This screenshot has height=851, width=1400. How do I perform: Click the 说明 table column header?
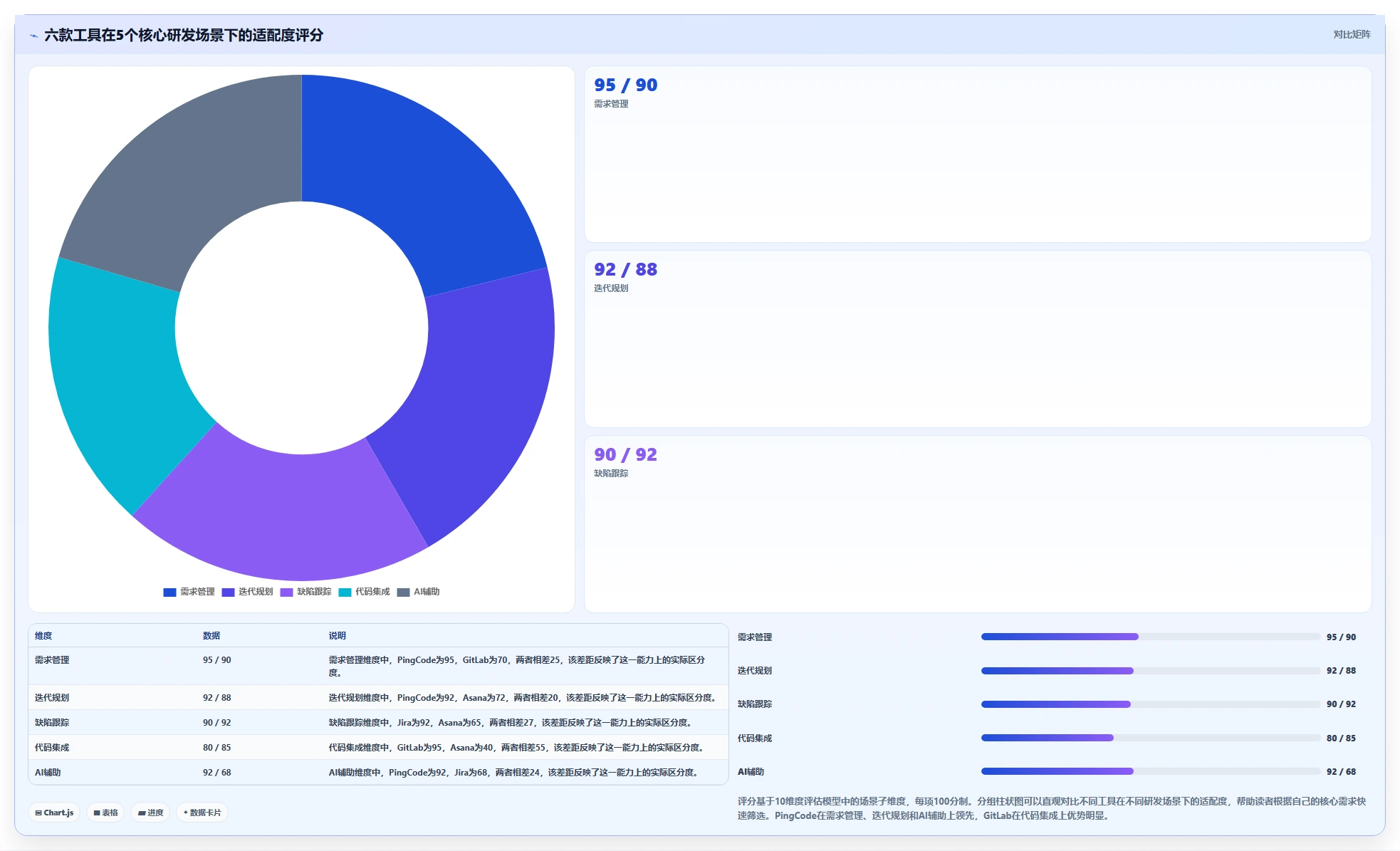coord(337,636)
